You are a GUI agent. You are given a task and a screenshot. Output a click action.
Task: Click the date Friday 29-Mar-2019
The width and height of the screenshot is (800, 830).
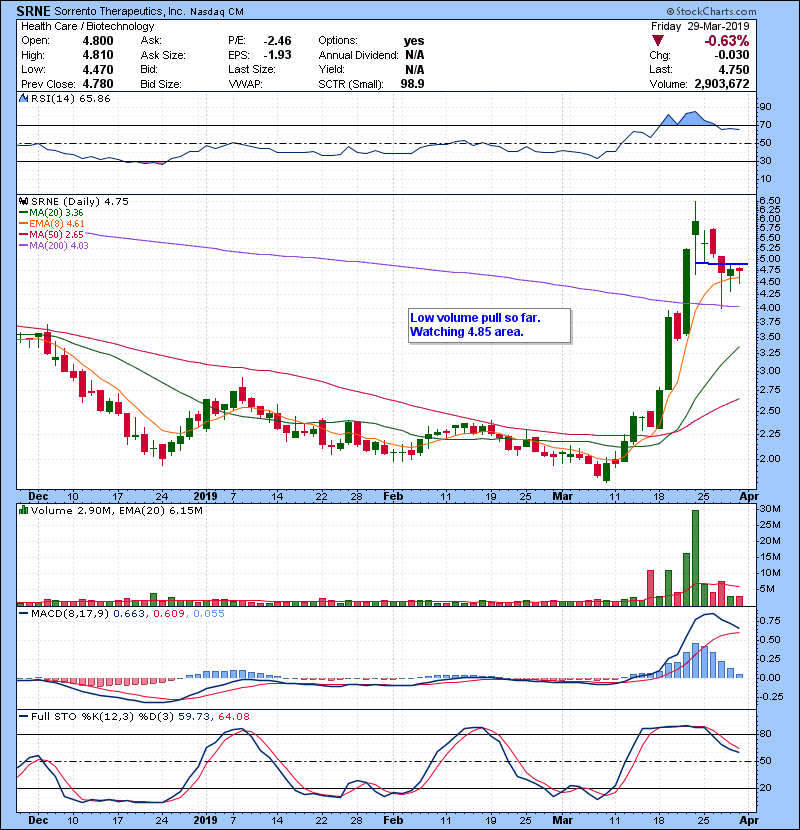pyautogui.click(x=700, y=26)
